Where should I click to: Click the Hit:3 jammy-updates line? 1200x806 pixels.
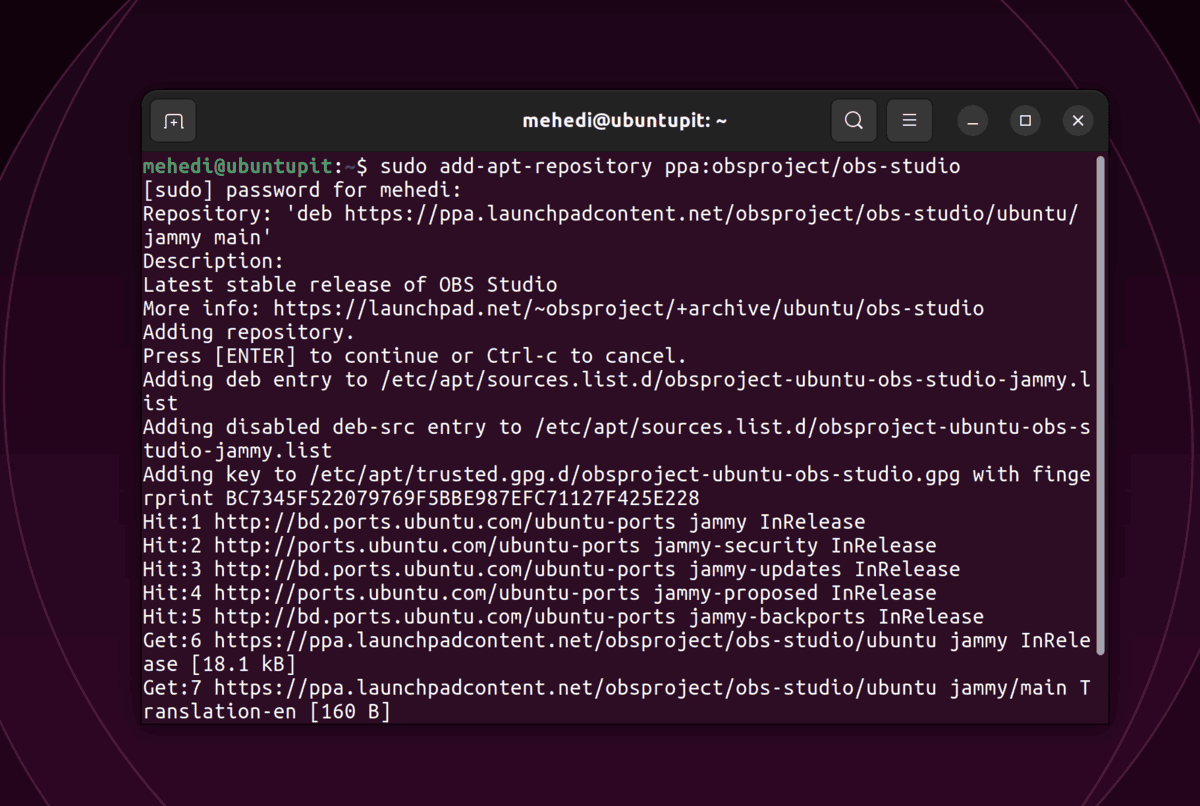tap(551, 569)
